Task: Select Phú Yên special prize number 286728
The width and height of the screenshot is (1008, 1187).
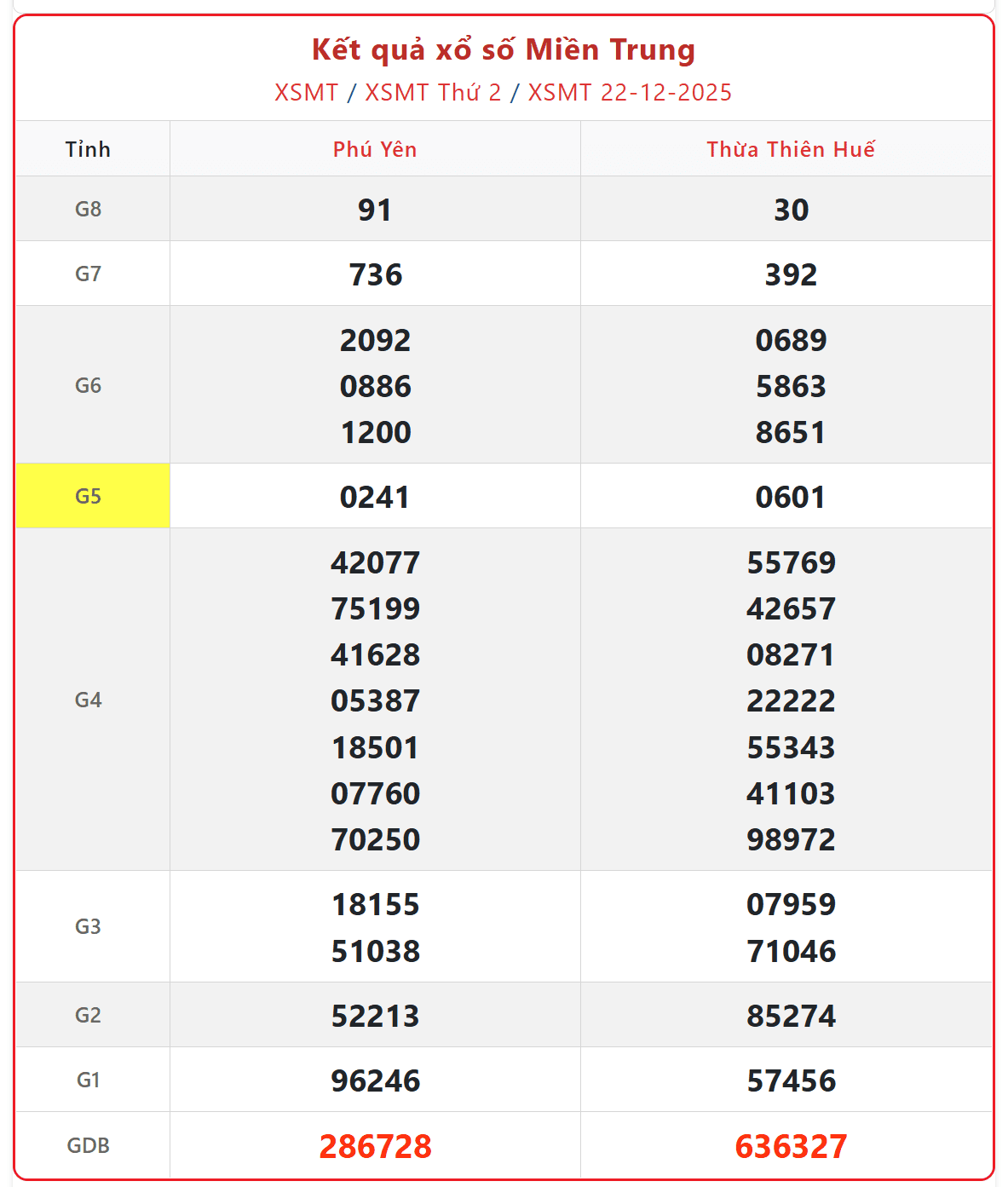Action: point(375,1146)
